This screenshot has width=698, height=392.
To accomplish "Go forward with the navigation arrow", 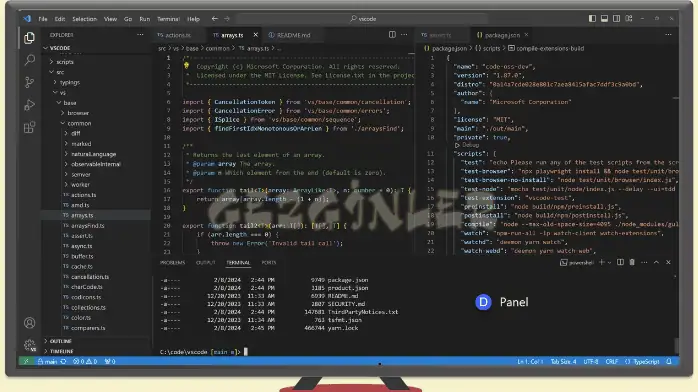I will pos(227,19).
